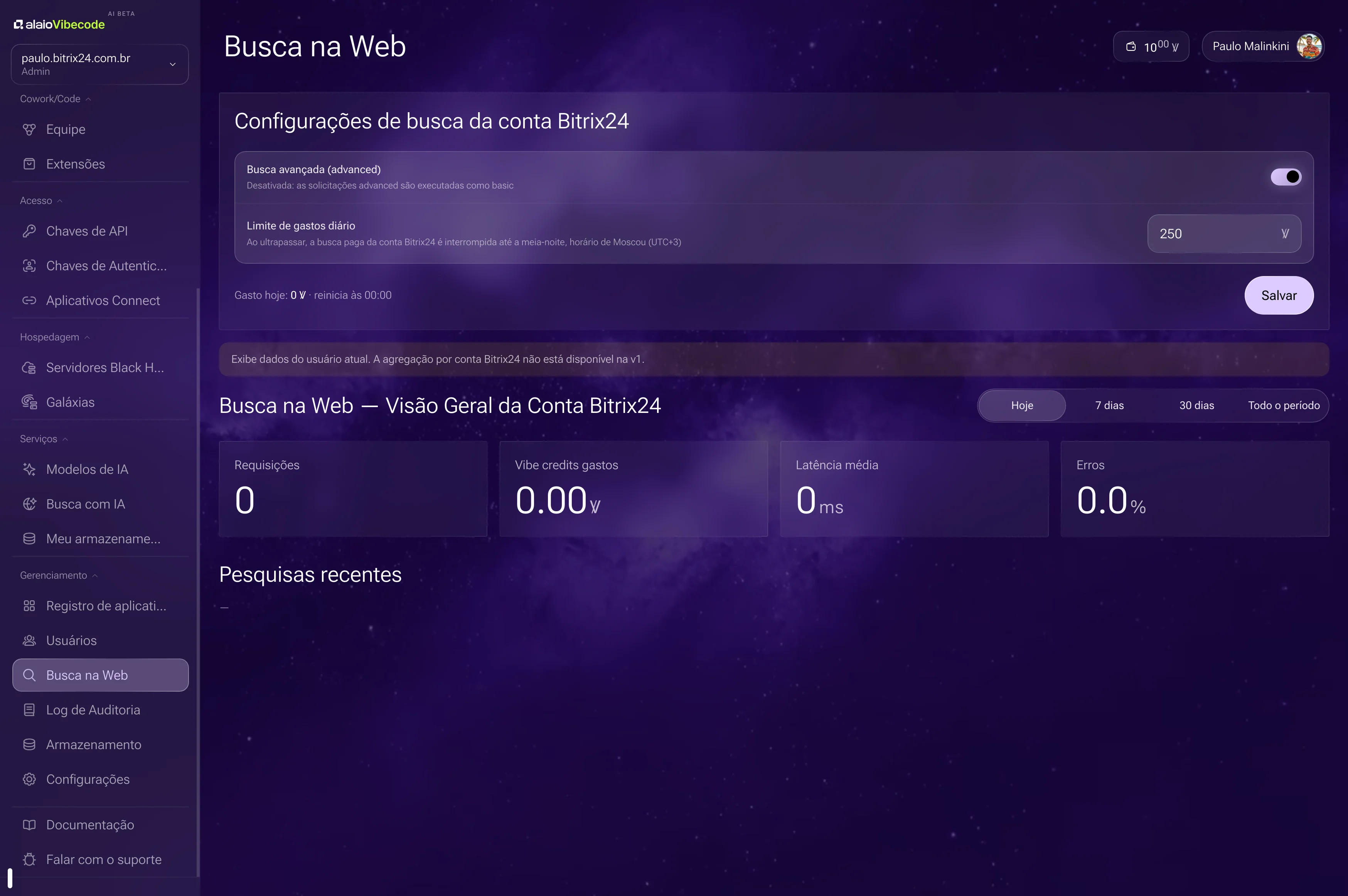Click the Registro de aplicati... grid icon
The width and height of the screenshot is (1348, 896).
point(29,606)
